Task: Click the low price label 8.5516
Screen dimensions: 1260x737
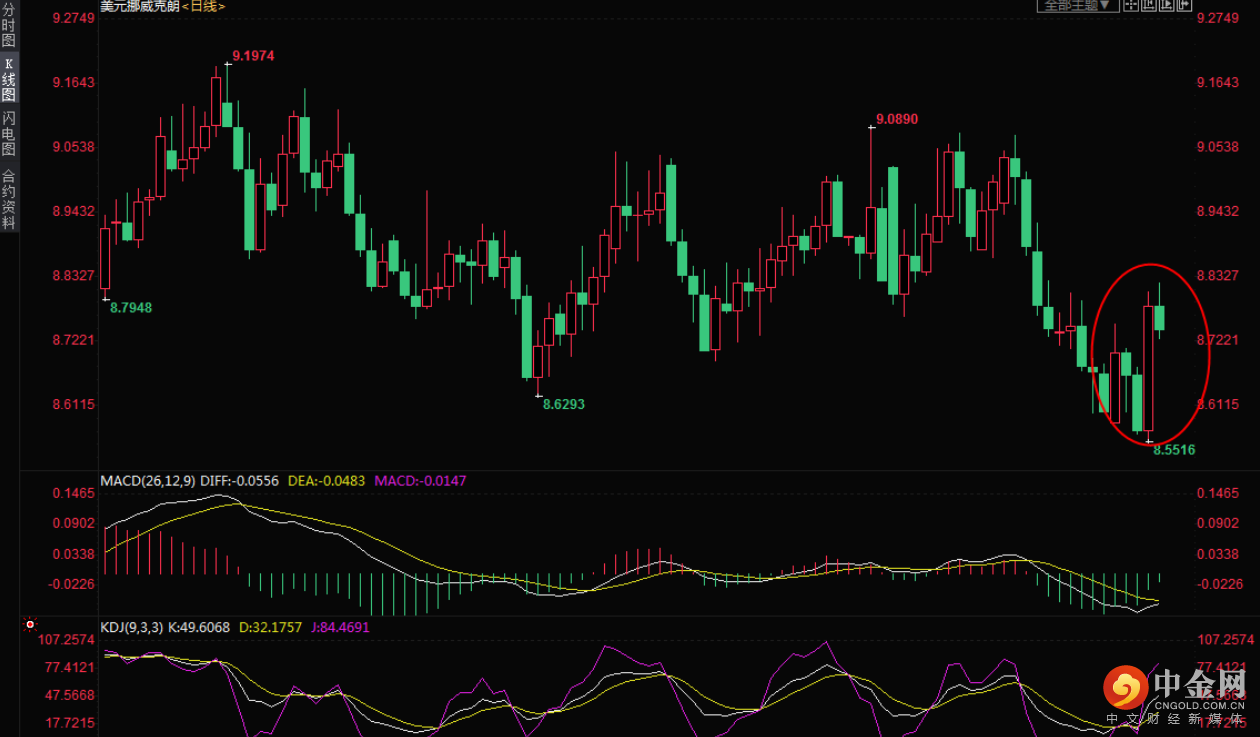Action: coord(1174,450)
